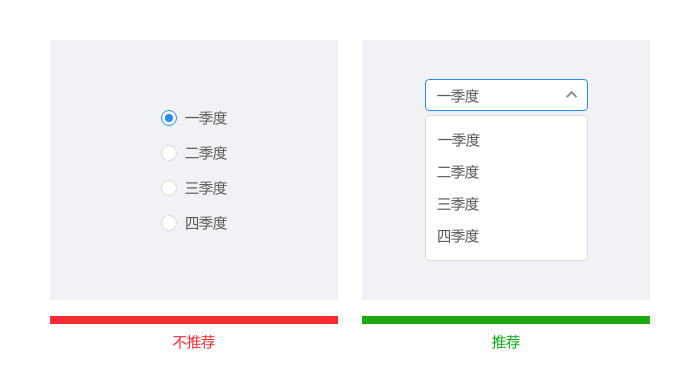
Task: Click the red indicator bar
Action: 194,320
